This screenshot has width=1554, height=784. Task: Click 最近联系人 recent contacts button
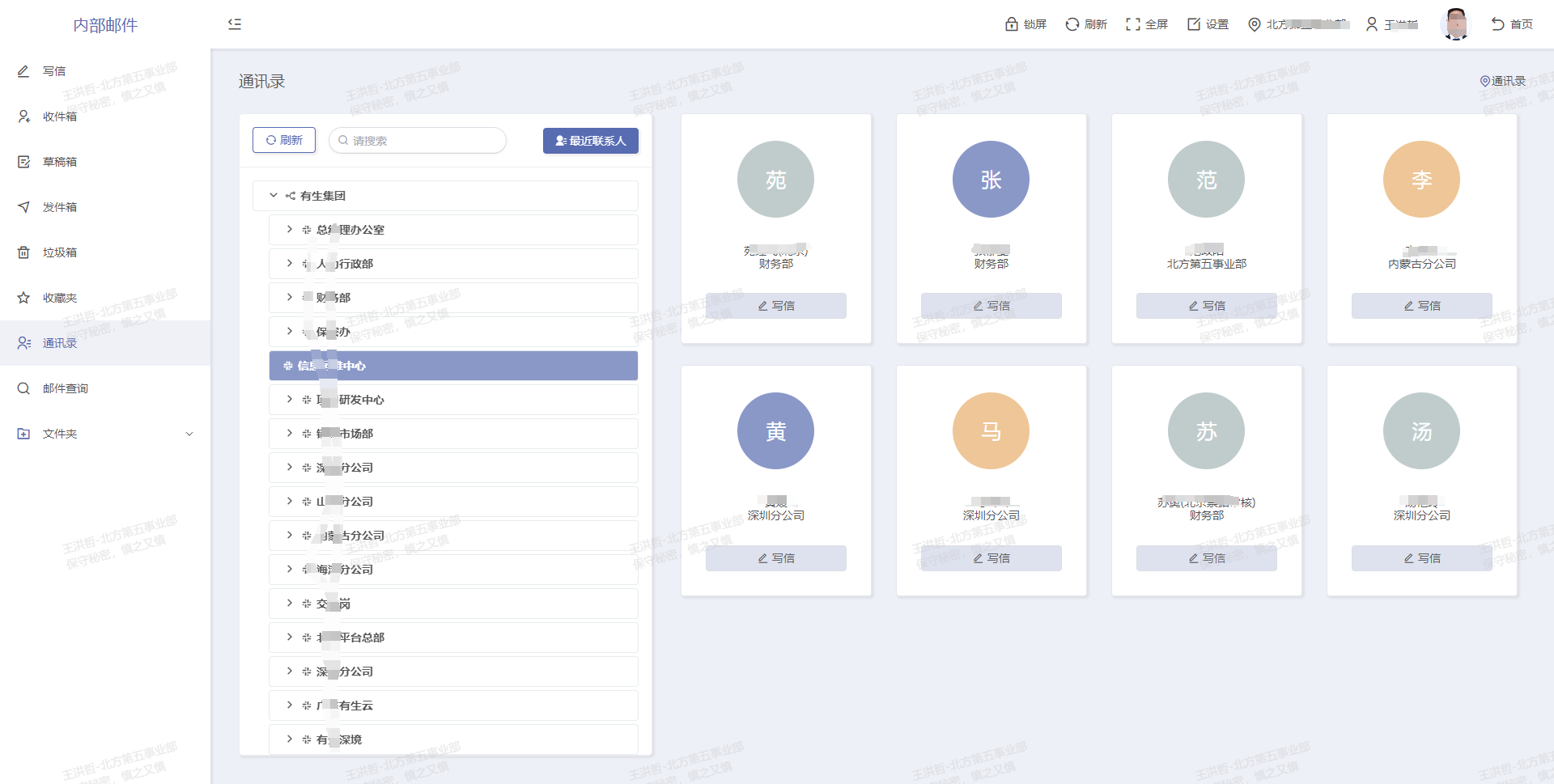(591, 141)
